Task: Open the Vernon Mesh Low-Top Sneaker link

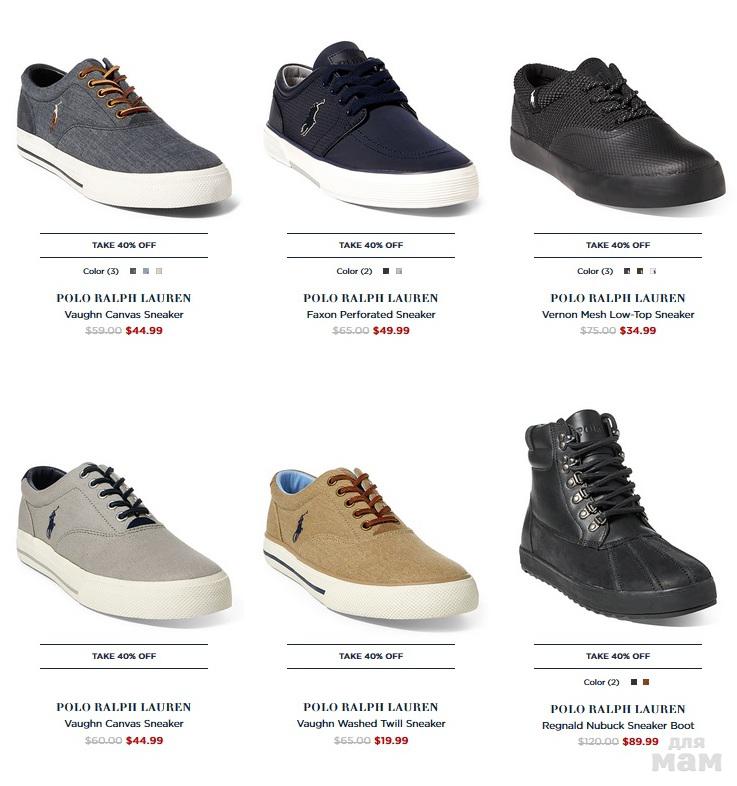Action: click(x=618, y=315)
